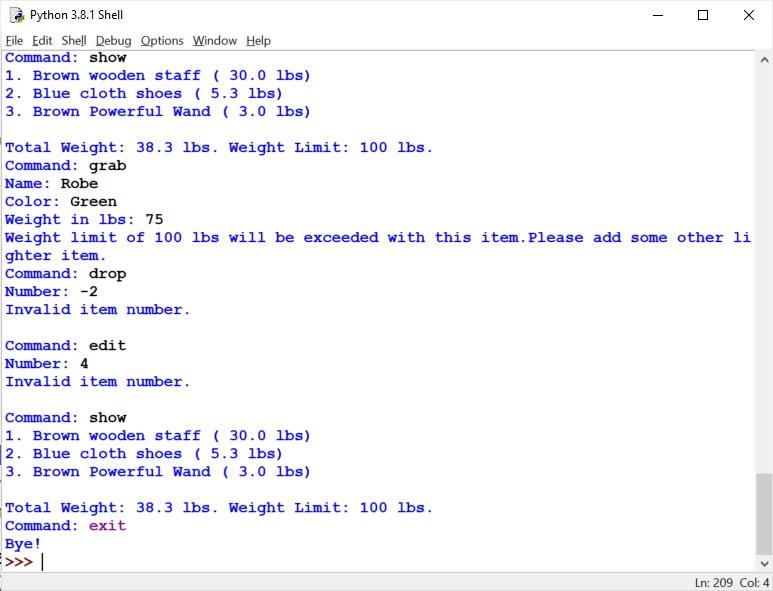This screenshot has height=591, width=773.
Task: Click the 'Number: -2' line
Action: tap(51, 291)
